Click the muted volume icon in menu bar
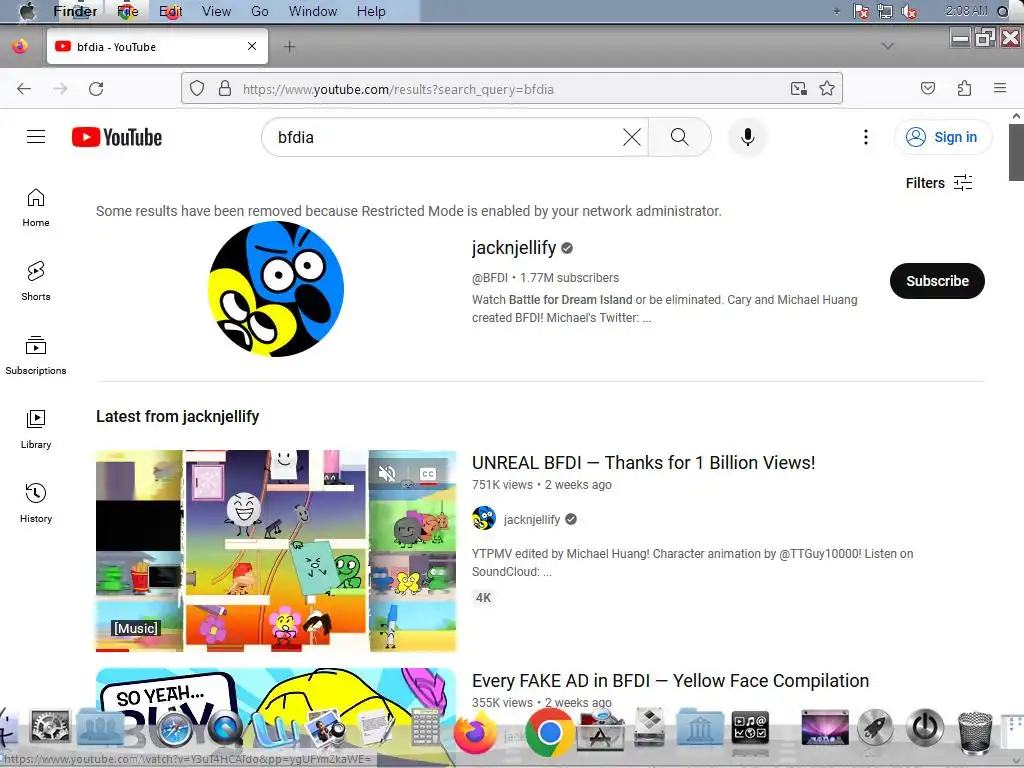This screenshot has height=768, width=1024. click(908, 11)
